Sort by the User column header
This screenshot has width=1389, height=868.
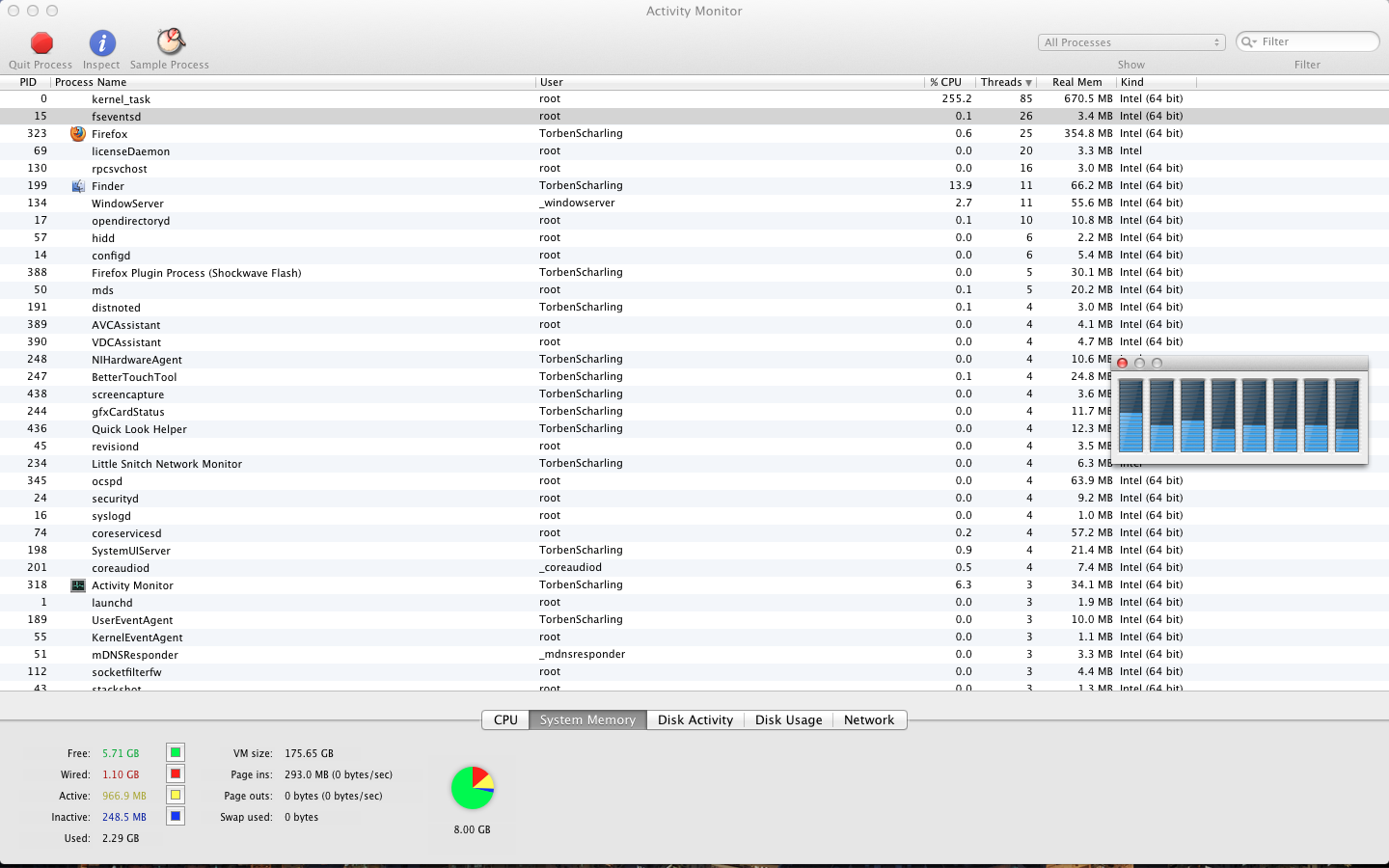(x=730, y=82)
